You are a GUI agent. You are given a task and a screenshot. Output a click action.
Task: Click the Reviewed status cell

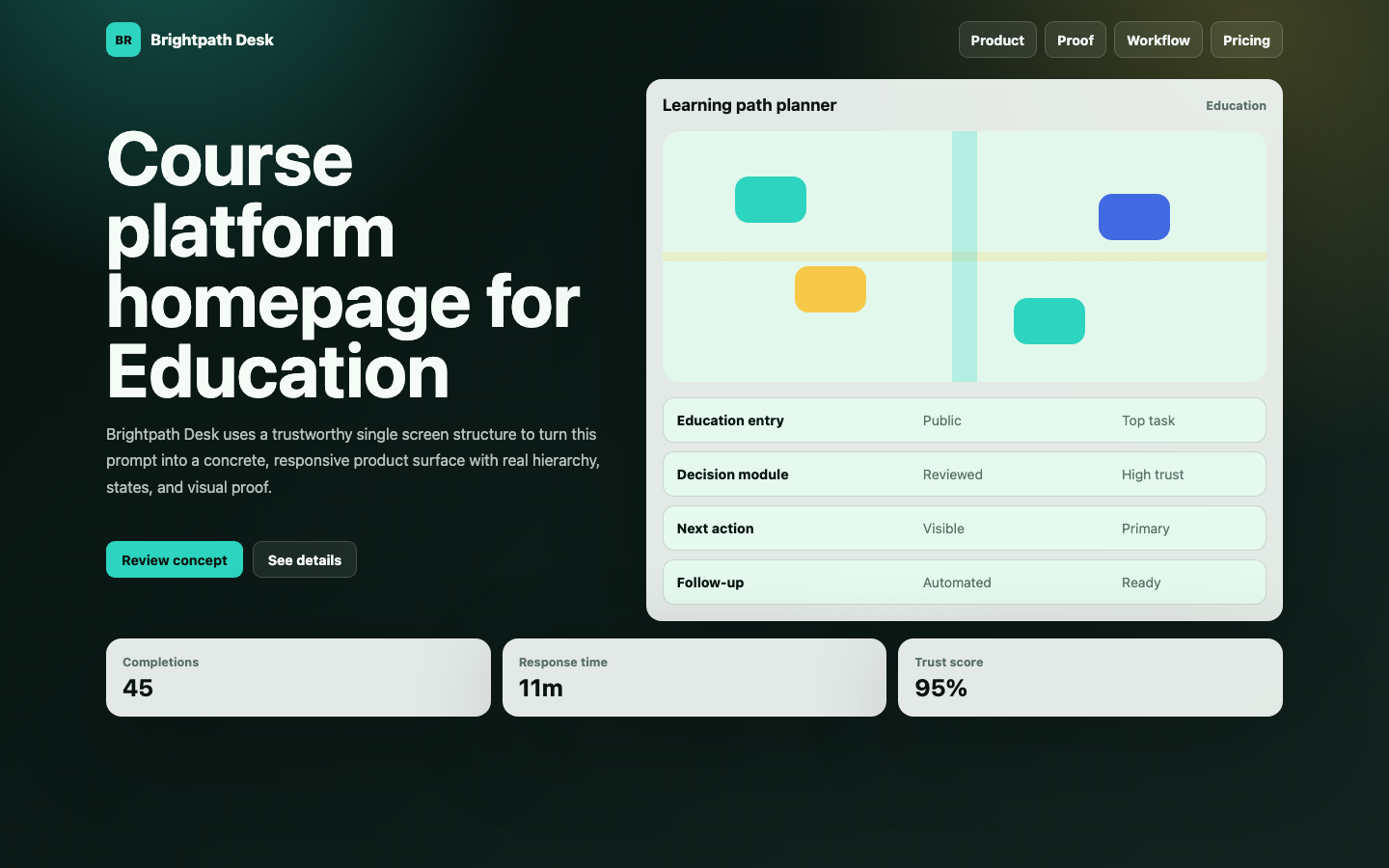(952, 475)
